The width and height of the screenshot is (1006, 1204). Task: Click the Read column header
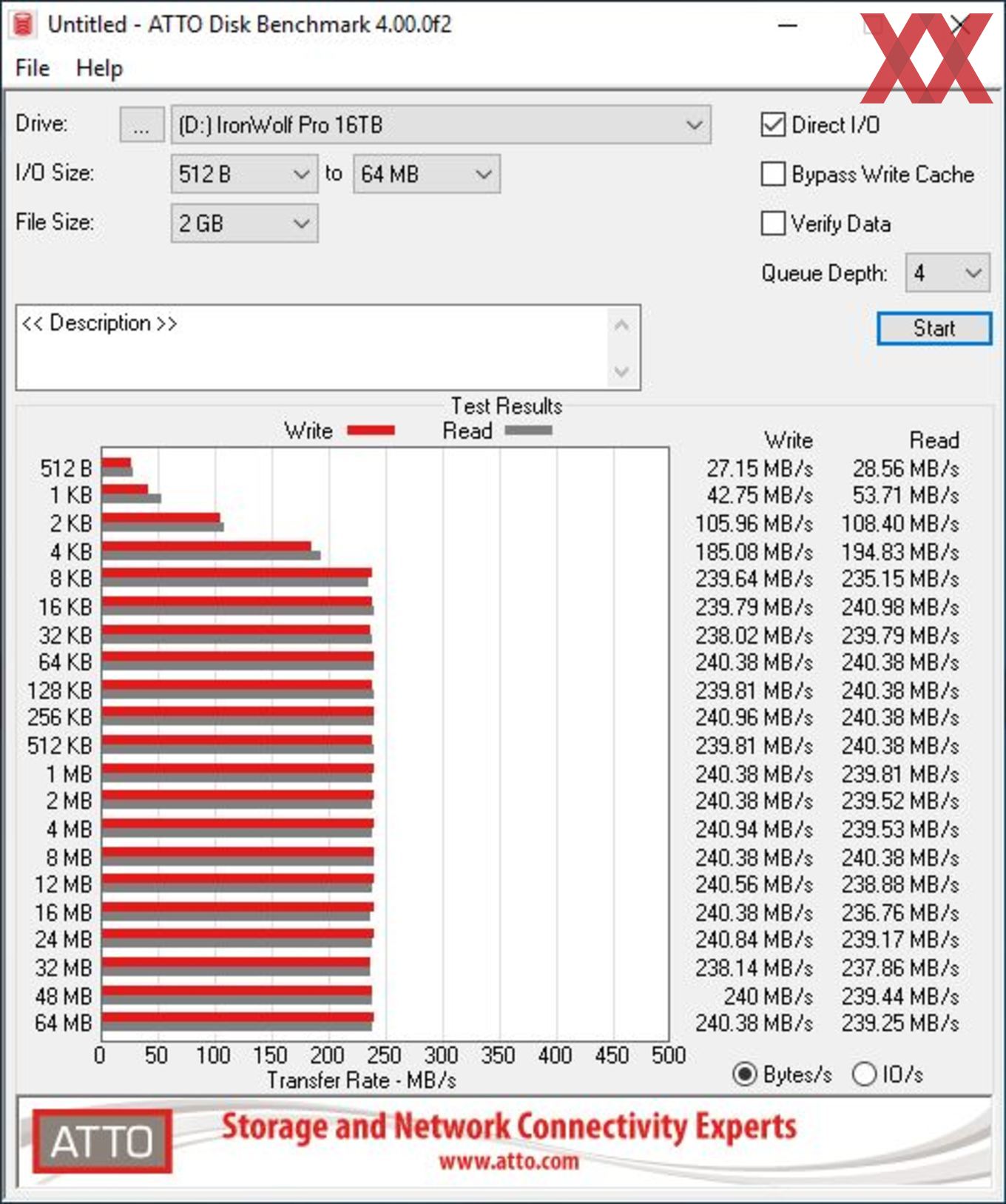(934, 440)
